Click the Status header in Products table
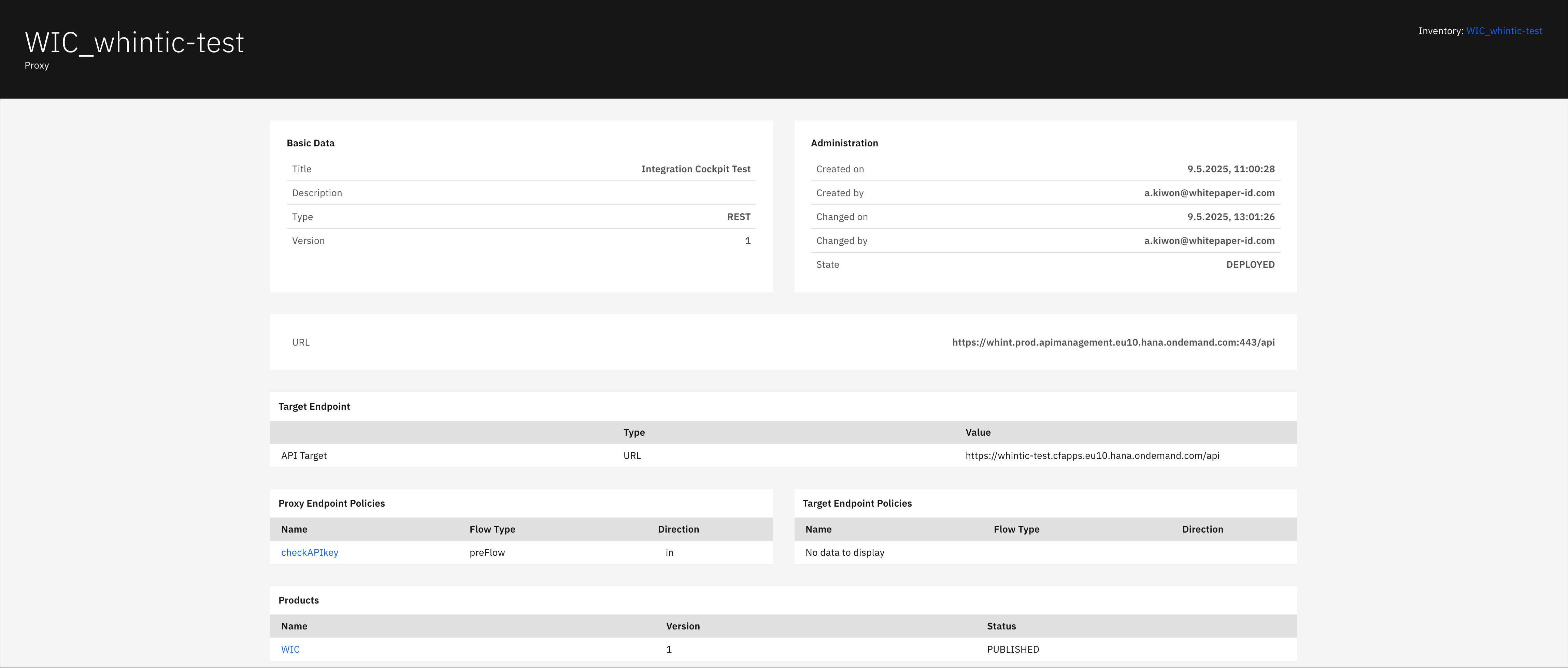Screen dimensions: 1568x668 pyautogui.click(x=1001, y=626)
